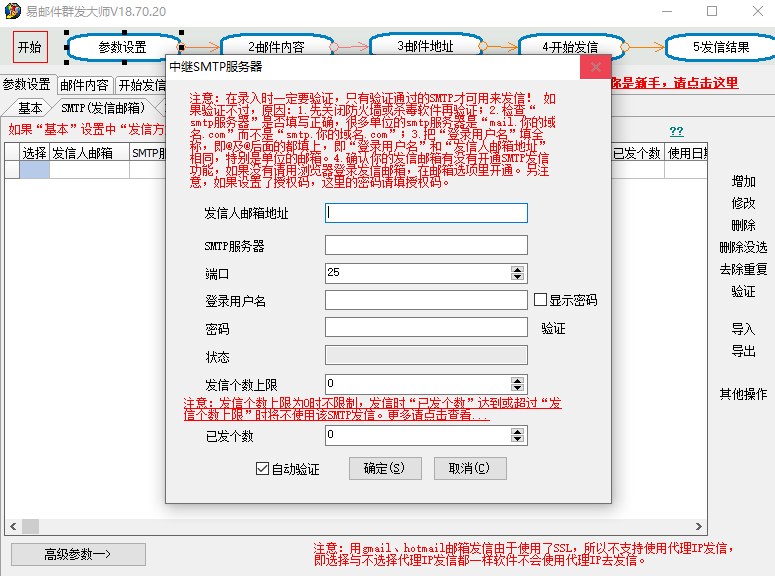Click the 确定(S) button
Viewport: 775px width, 576px height.
(385, 468)
